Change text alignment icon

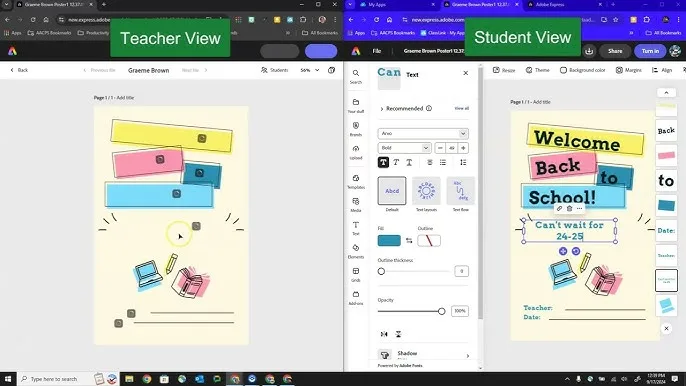point(430,162)
